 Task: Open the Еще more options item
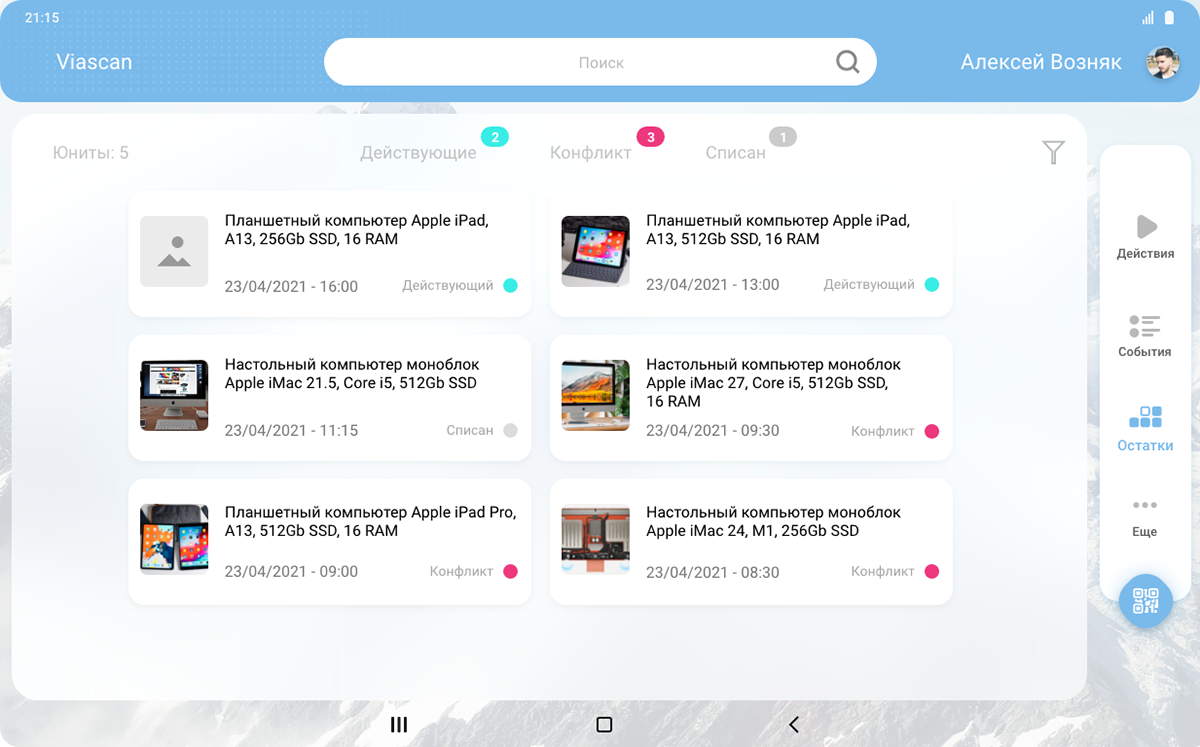[1145, 518]
